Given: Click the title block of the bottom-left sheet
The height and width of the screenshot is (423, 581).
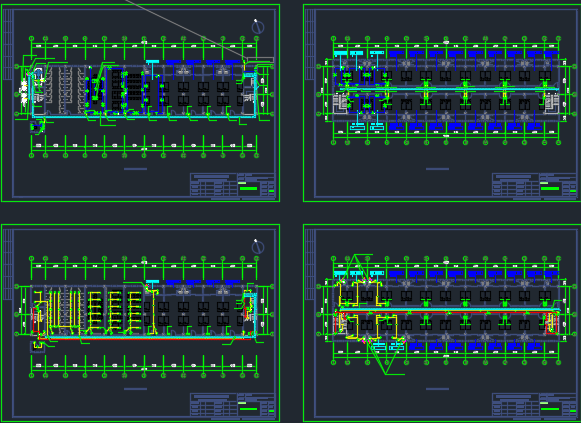Looking at the screenshot, I should pos(232,404).
